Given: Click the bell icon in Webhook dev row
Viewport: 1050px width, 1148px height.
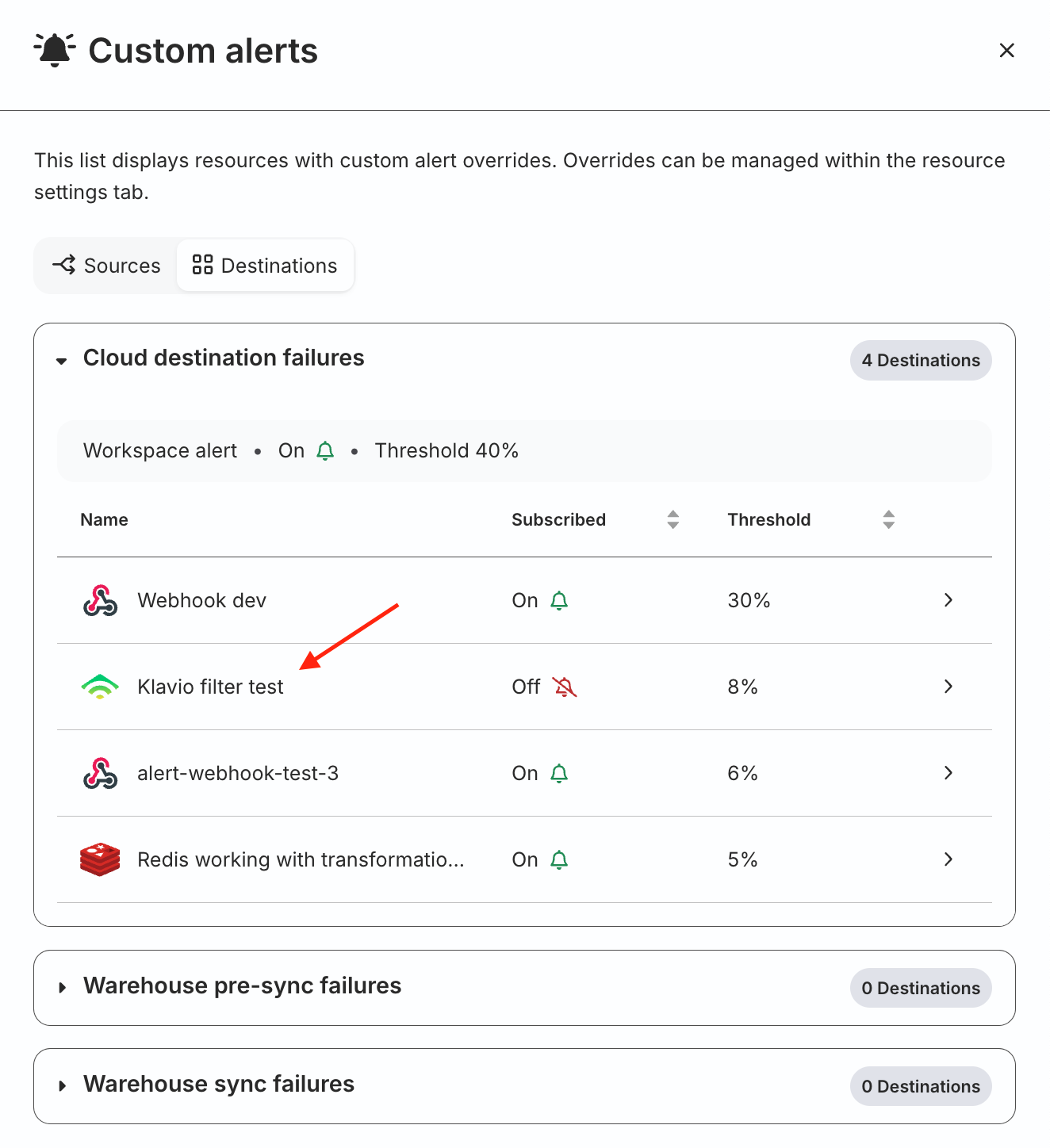Looking at the screenshot, I should point(559,601).
